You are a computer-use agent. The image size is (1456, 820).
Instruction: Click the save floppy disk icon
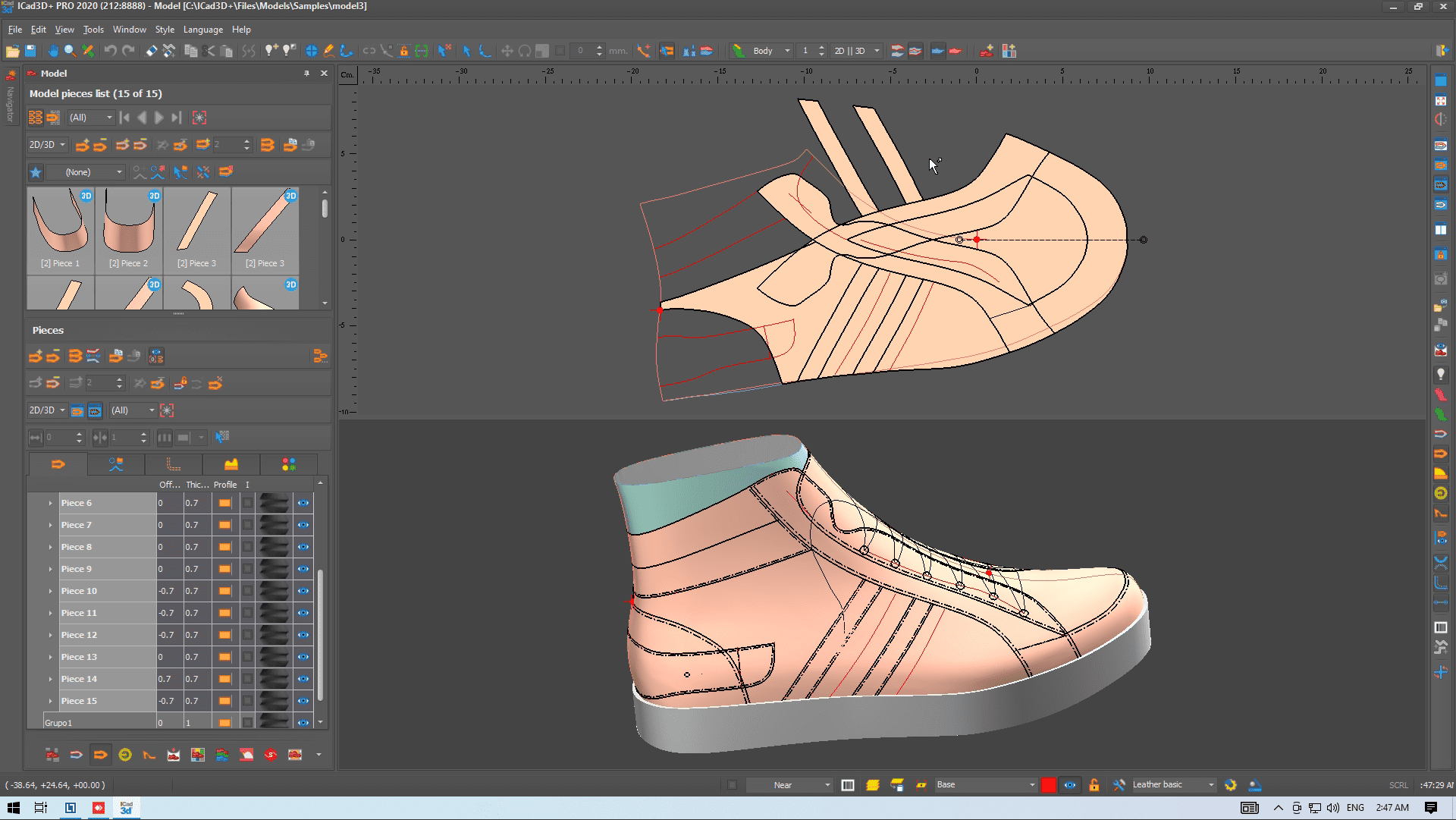point(30,51)
